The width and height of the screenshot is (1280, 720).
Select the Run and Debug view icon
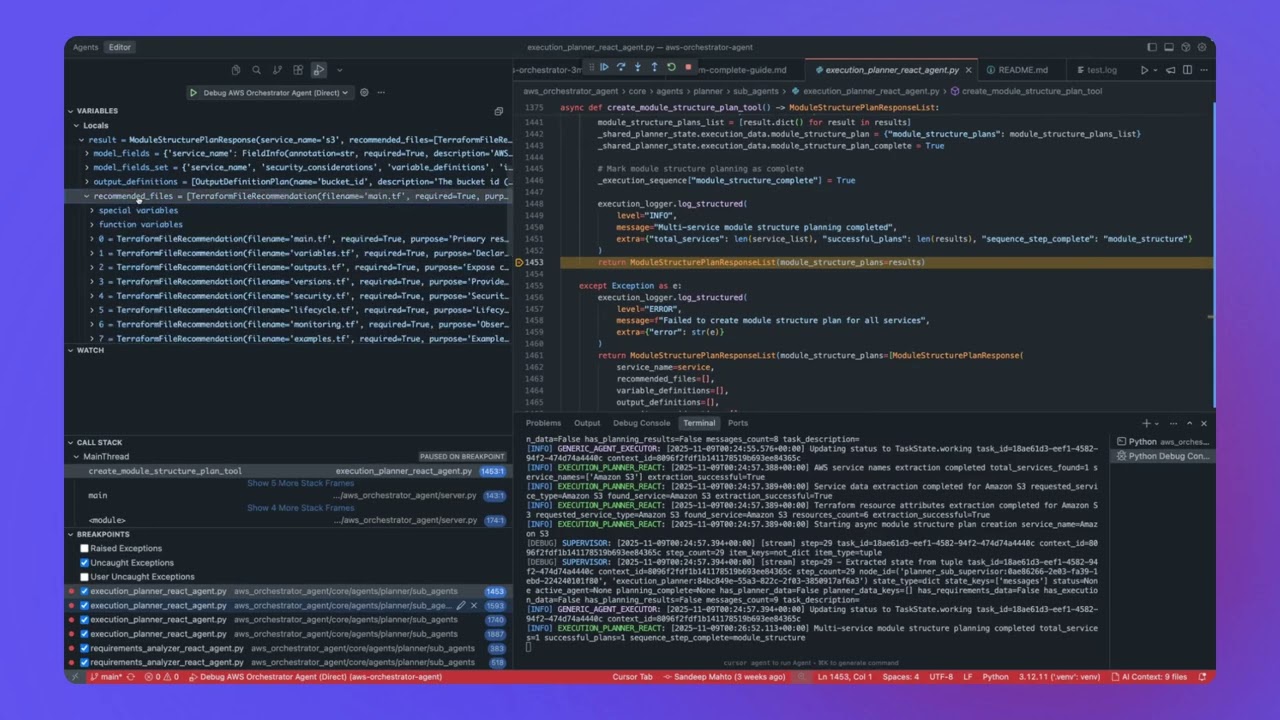[318, 70]
